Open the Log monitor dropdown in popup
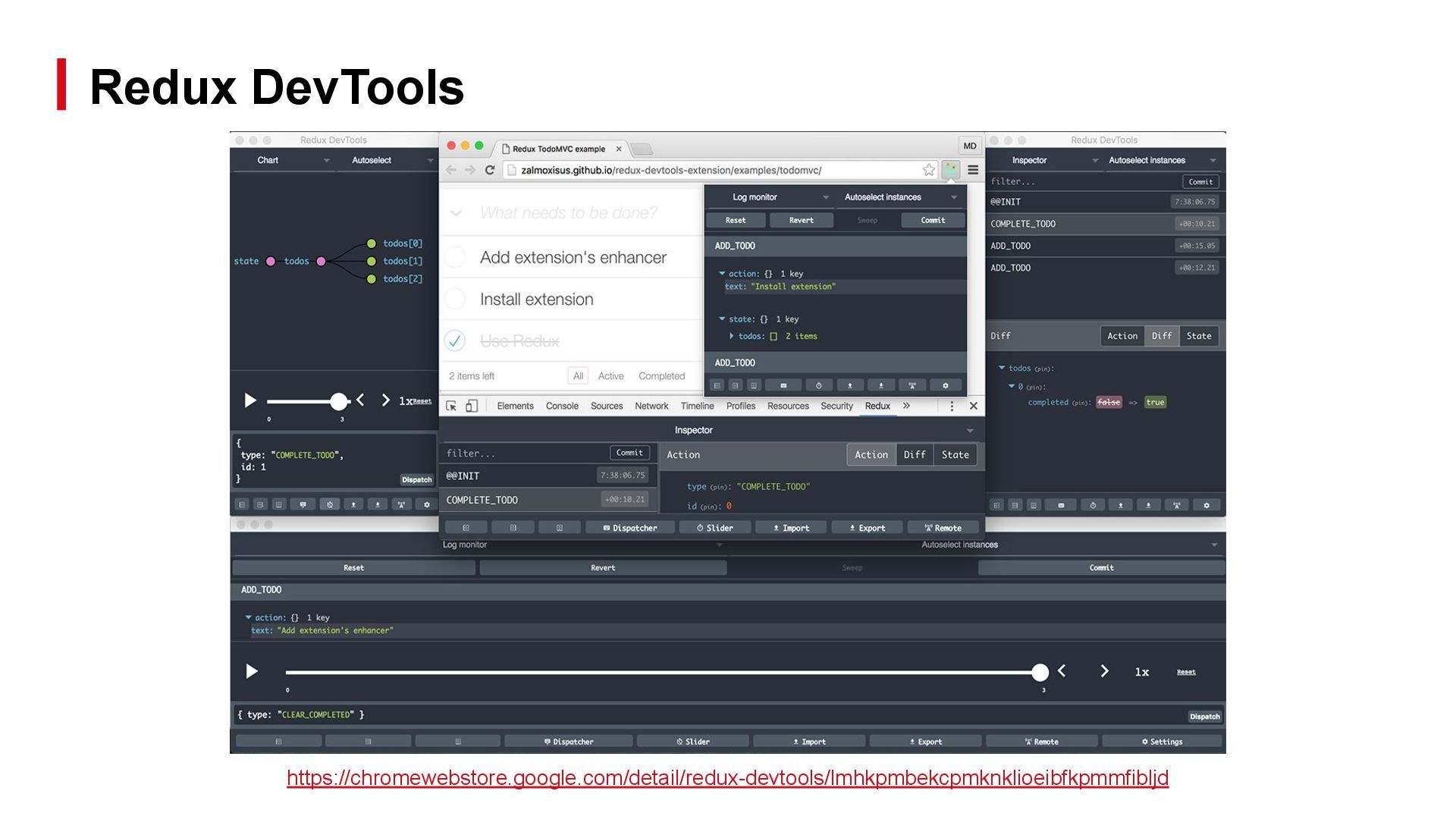This screenshot has height=819, width=1456. [770, 197]
